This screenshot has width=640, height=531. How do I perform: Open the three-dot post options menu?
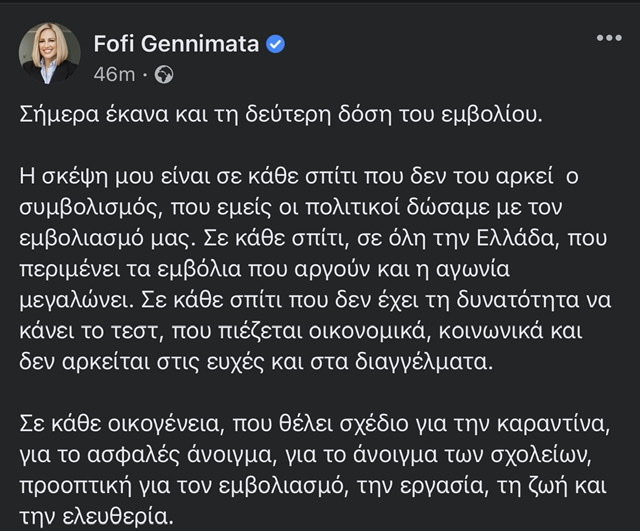pos(609,38)
